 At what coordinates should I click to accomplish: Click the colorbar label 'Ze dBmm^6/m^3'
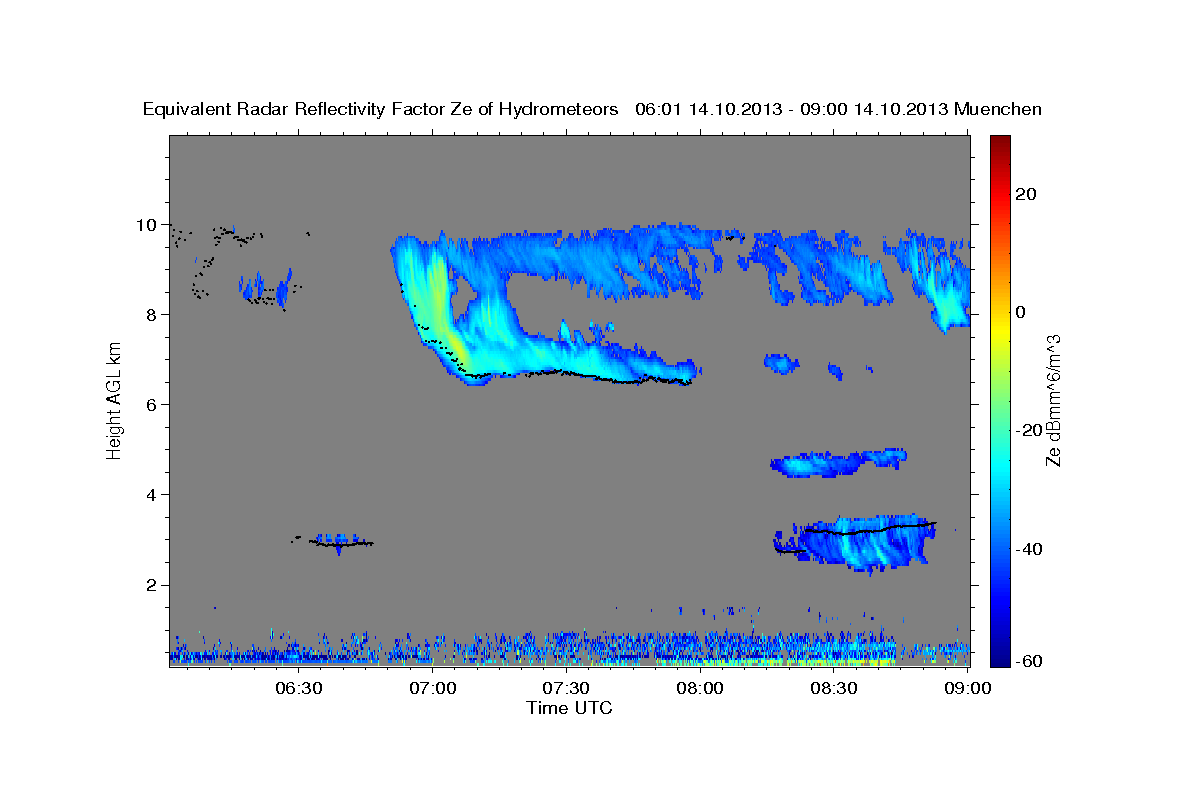pos(1053,400)
